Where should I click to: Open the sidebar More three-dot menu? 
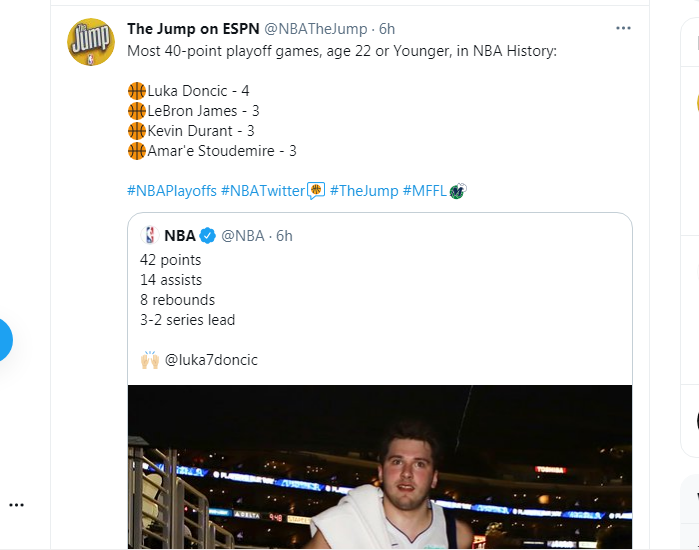16,505
